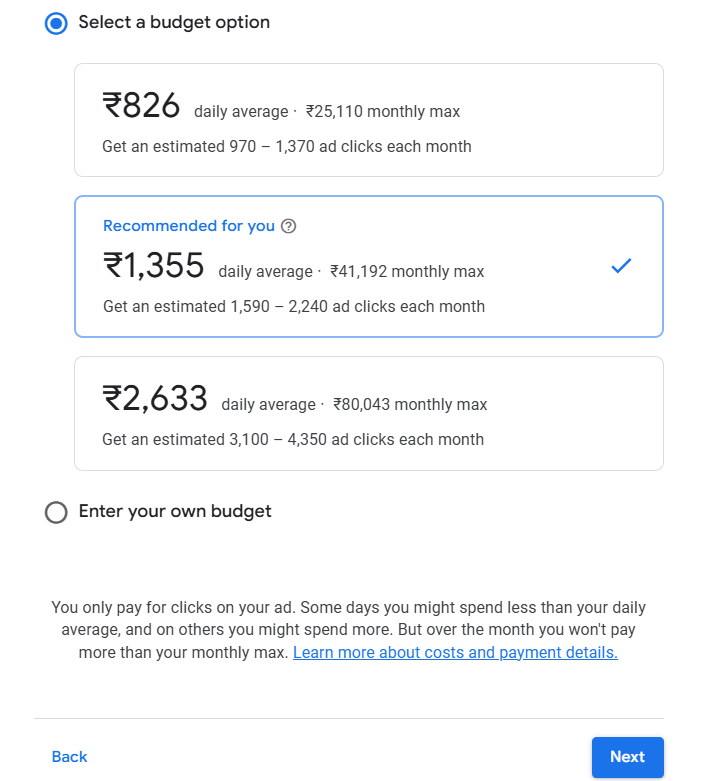723x781 pixels.
Task: Go Back to the previous step
Action: (x=70, y=757)
